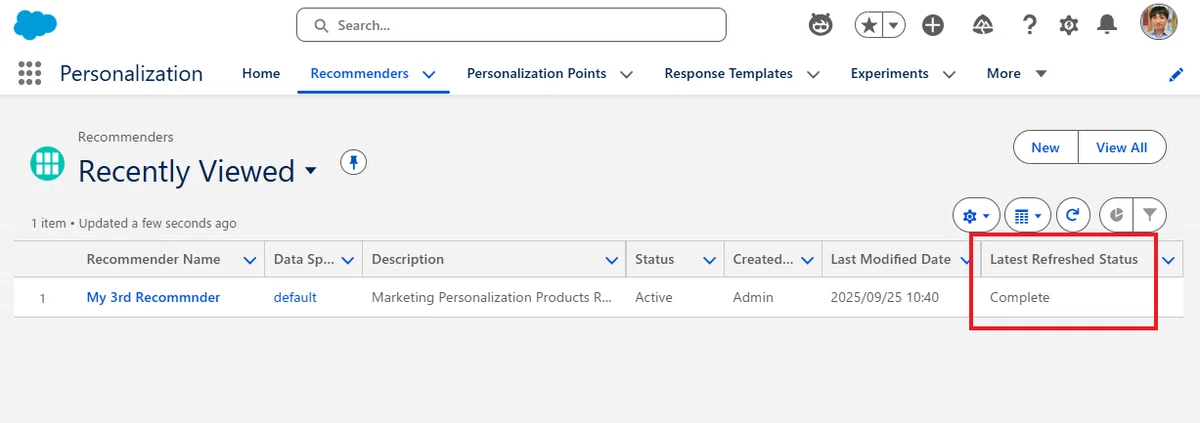Expand the Experiments tab chevron

pos(949,74)
